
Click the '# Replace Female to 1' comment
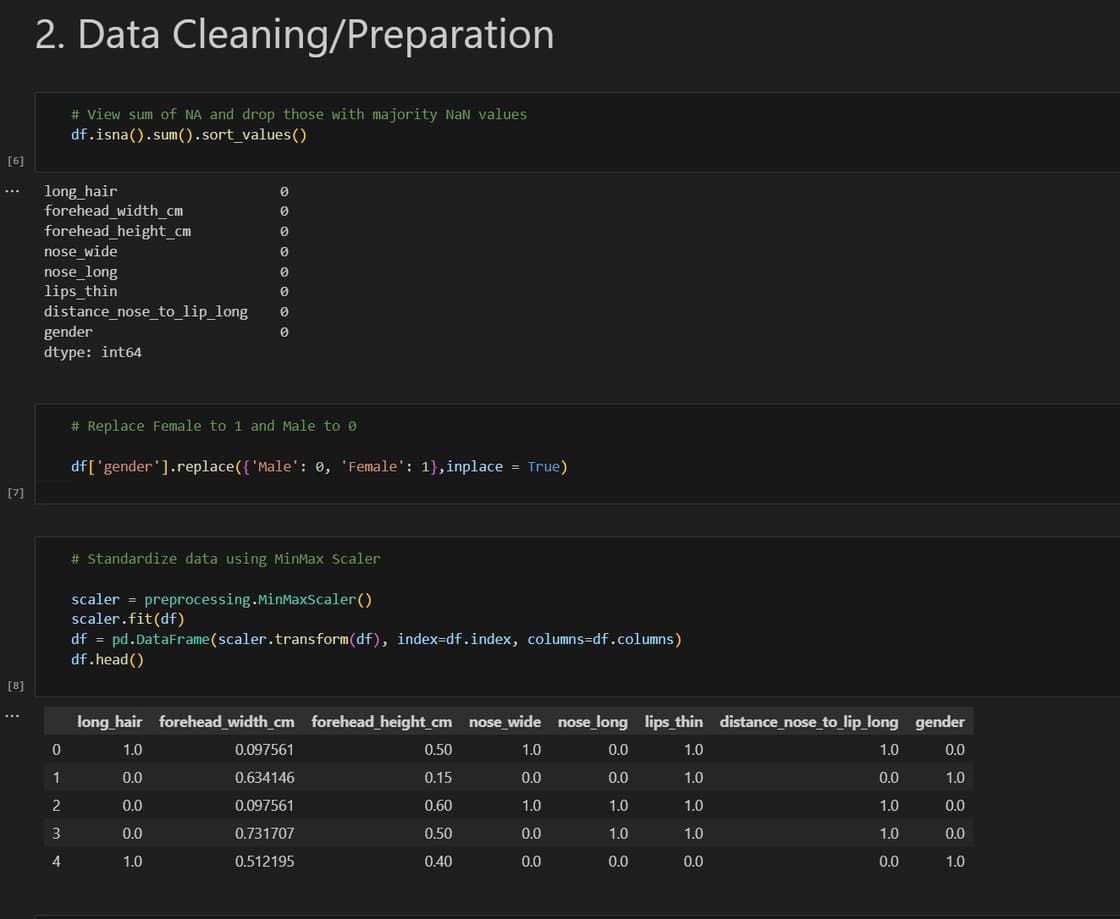coord(214,426)
